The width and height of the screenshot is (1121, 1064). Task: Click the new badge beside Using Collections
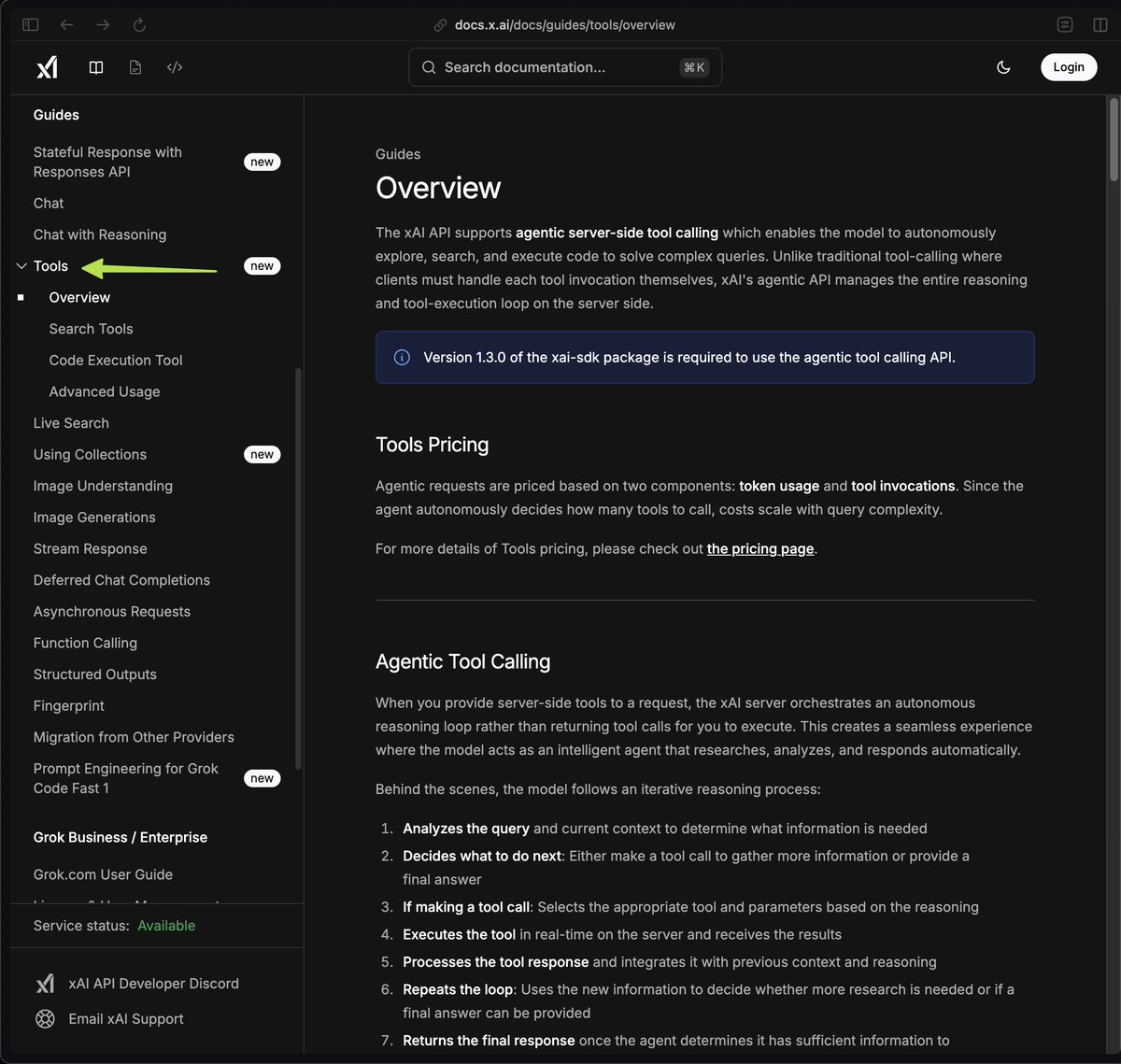point(263,455)
